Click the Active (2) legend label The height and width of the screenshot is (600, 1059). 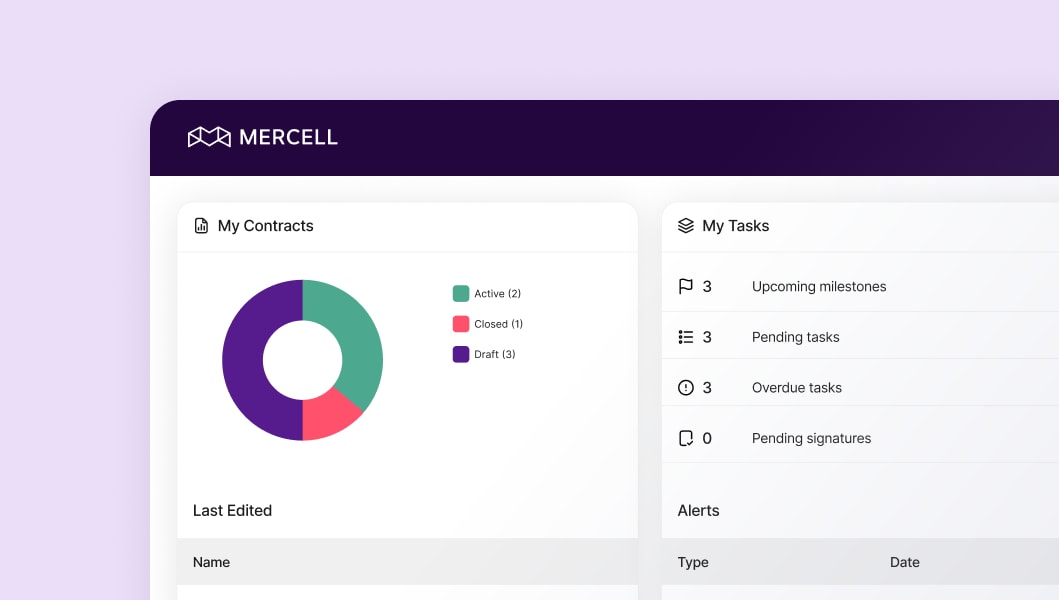[497, 294]
